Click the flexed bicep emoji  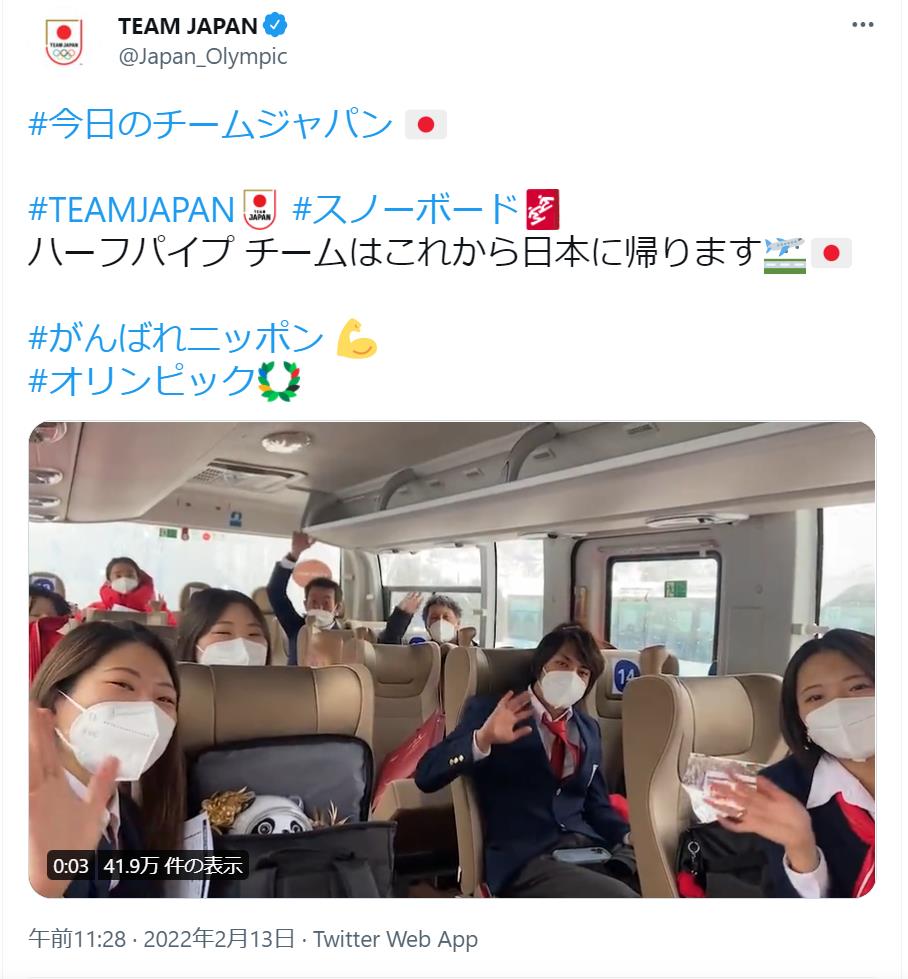tap(357, 338)
